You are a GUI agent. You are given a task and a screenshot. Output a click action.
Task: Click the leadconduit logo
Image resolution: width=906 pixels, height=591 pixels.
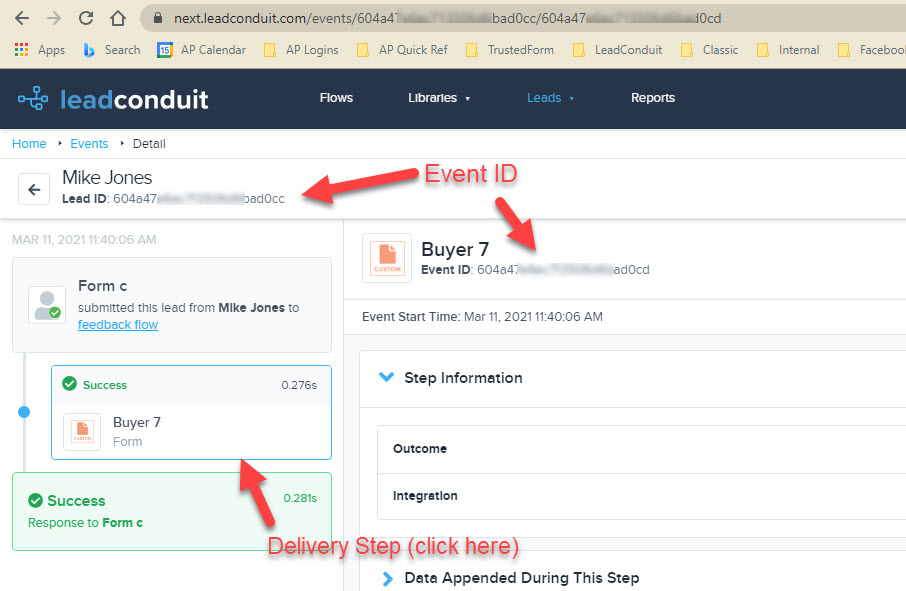(113, 99)
